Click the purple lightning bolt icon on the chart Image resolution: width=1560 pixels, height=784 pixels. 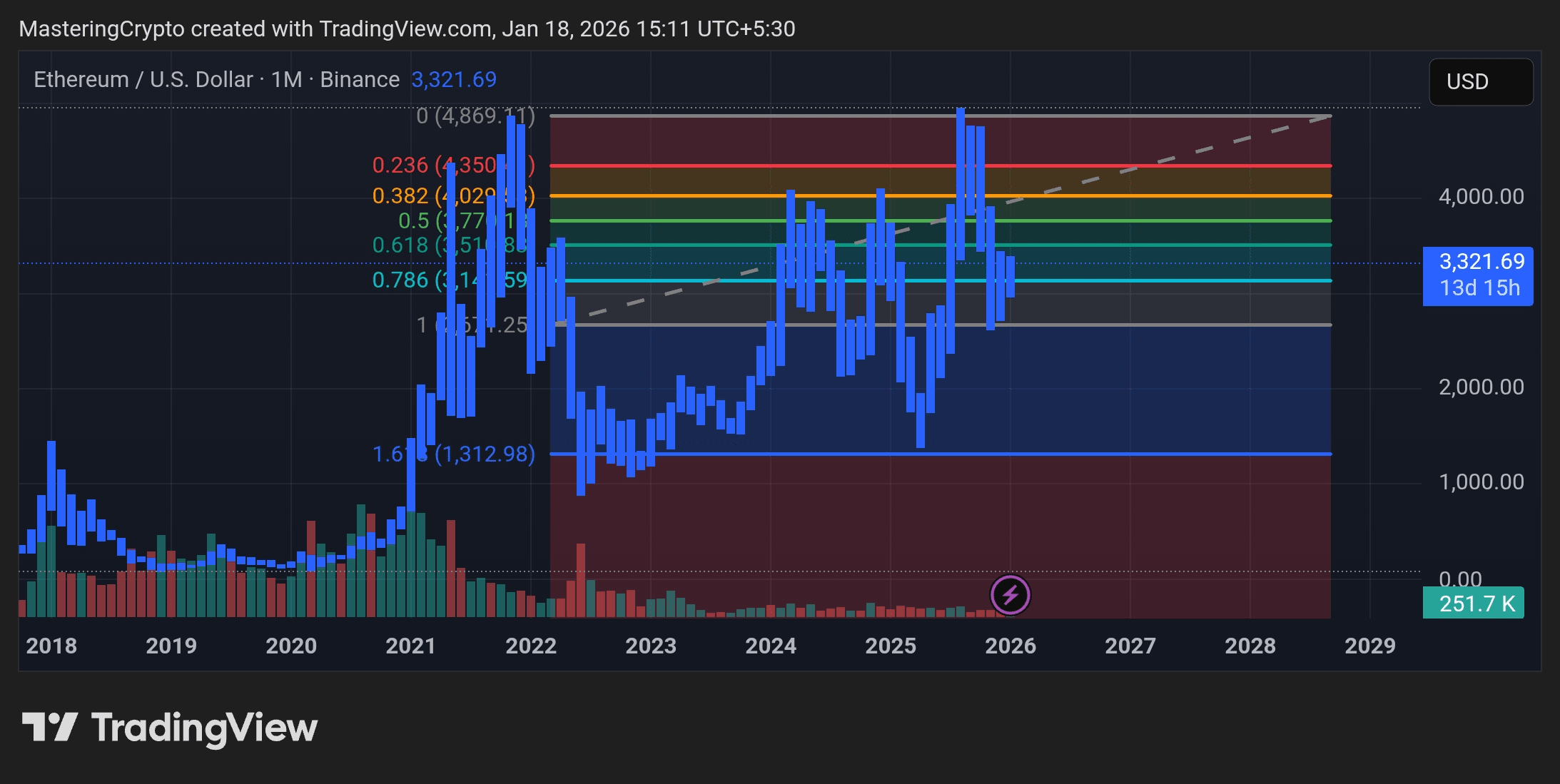click(1011, 594)
